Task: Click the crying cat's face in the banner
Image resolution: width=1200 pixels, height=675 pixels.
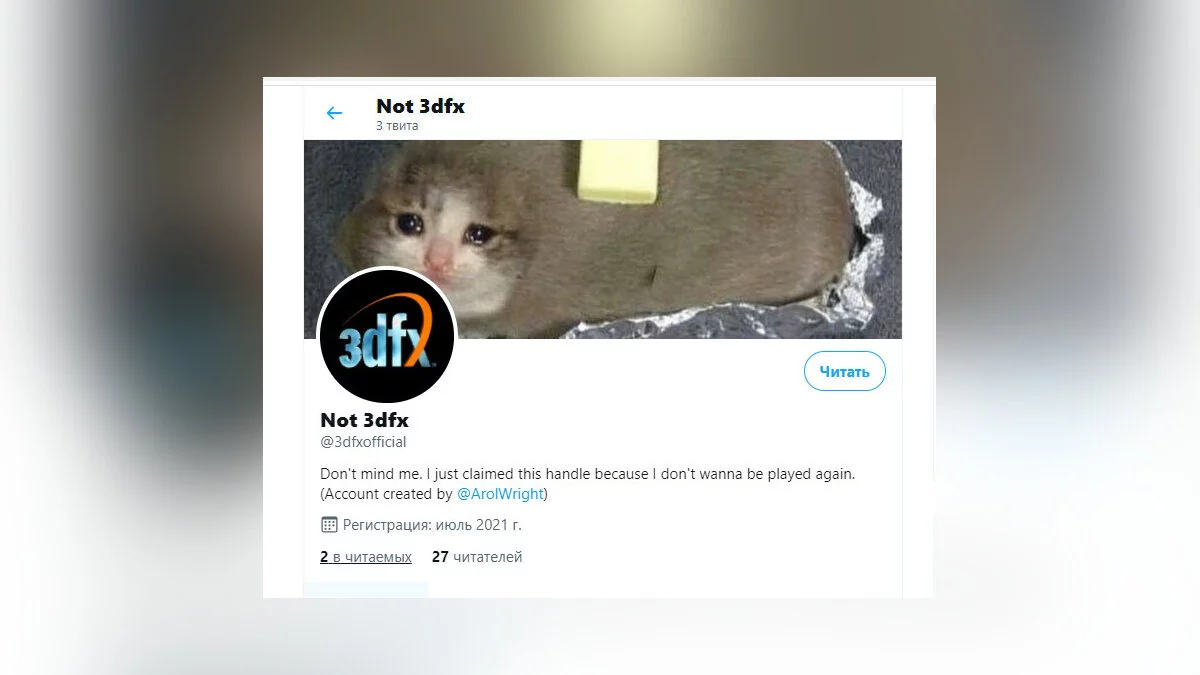Action: tap(420, 236)
